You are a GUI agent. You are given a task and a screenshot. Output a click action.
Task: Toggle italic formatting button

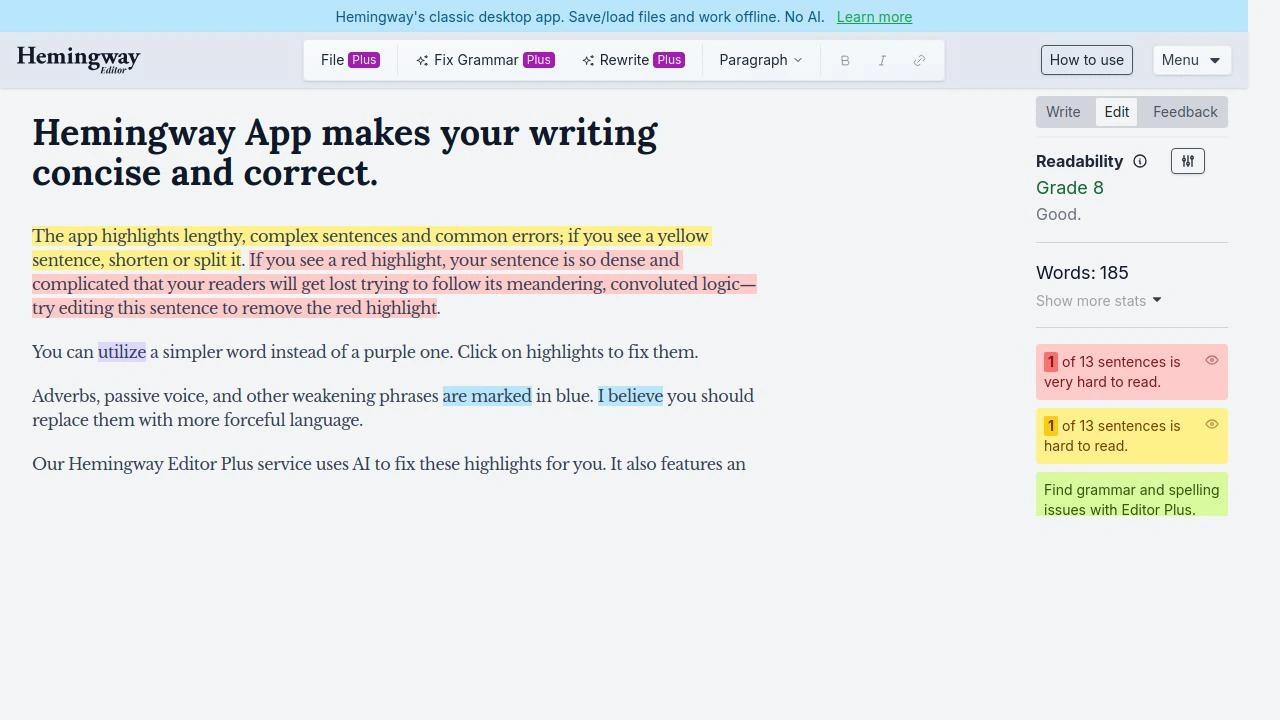point(882,60)
